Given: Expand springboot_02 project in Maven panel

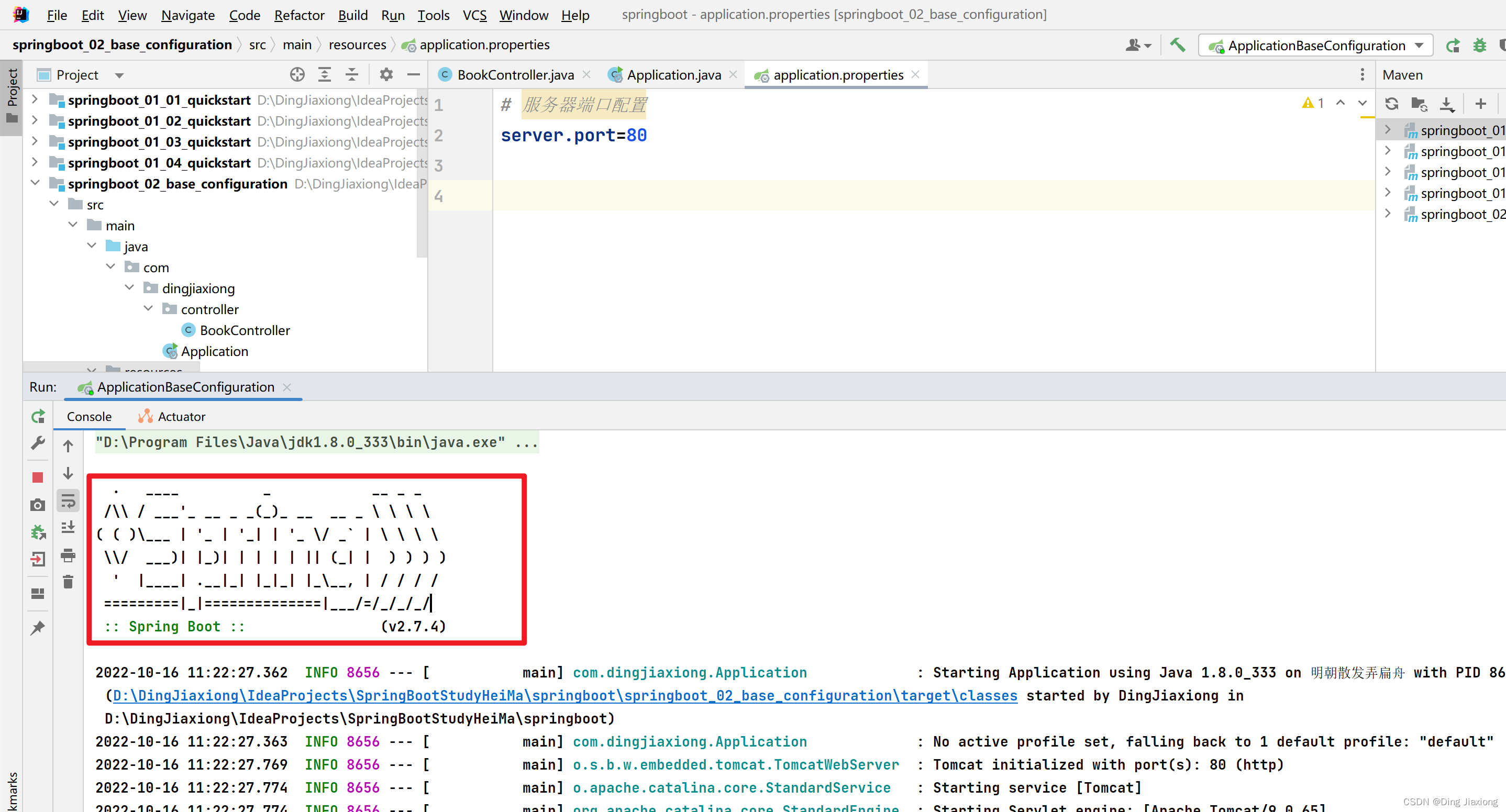Looking at the screenshot, I should point(1388,214).
